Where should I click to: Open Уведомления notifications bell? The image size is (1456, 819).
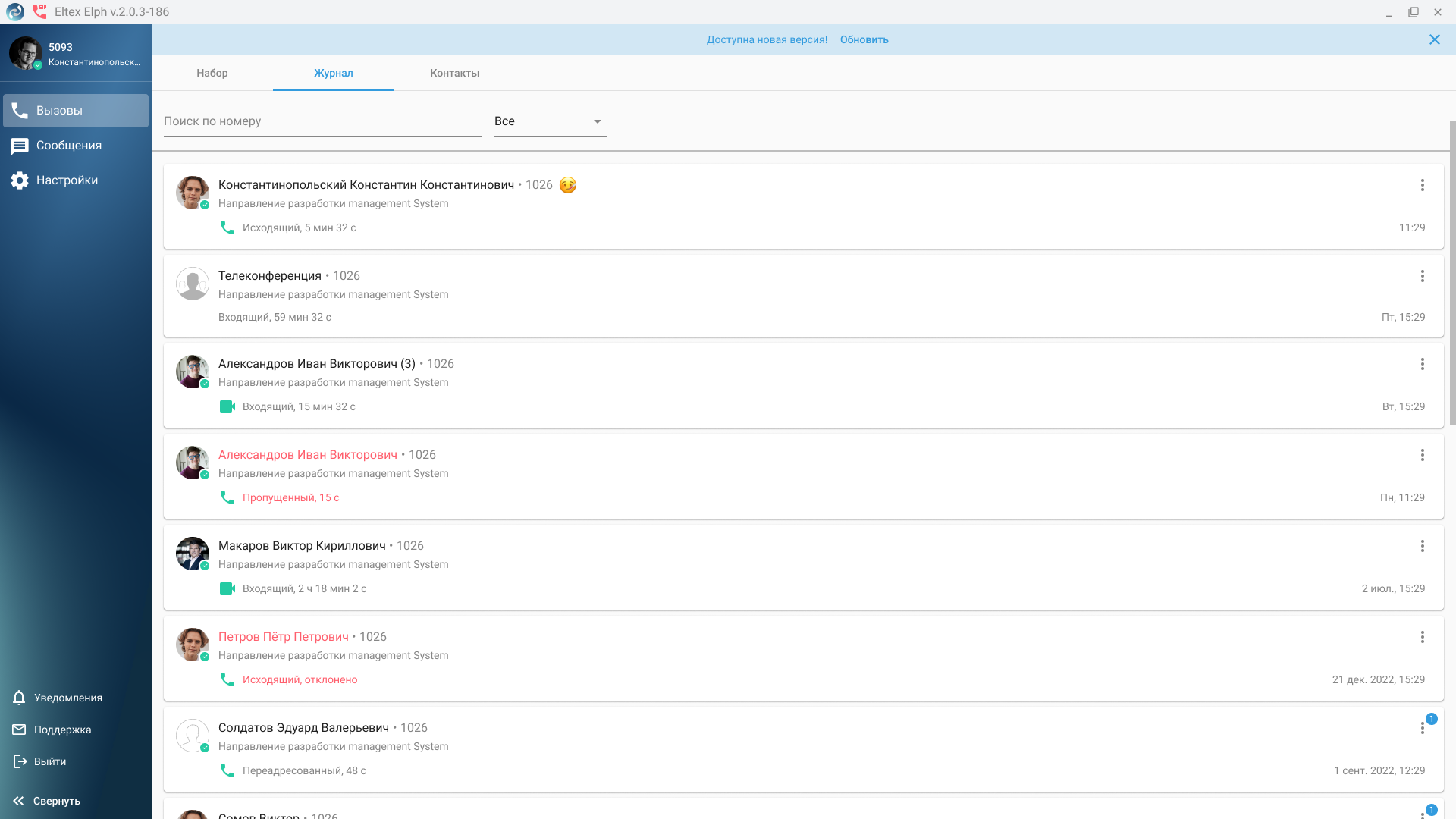[x=20, y=698]
